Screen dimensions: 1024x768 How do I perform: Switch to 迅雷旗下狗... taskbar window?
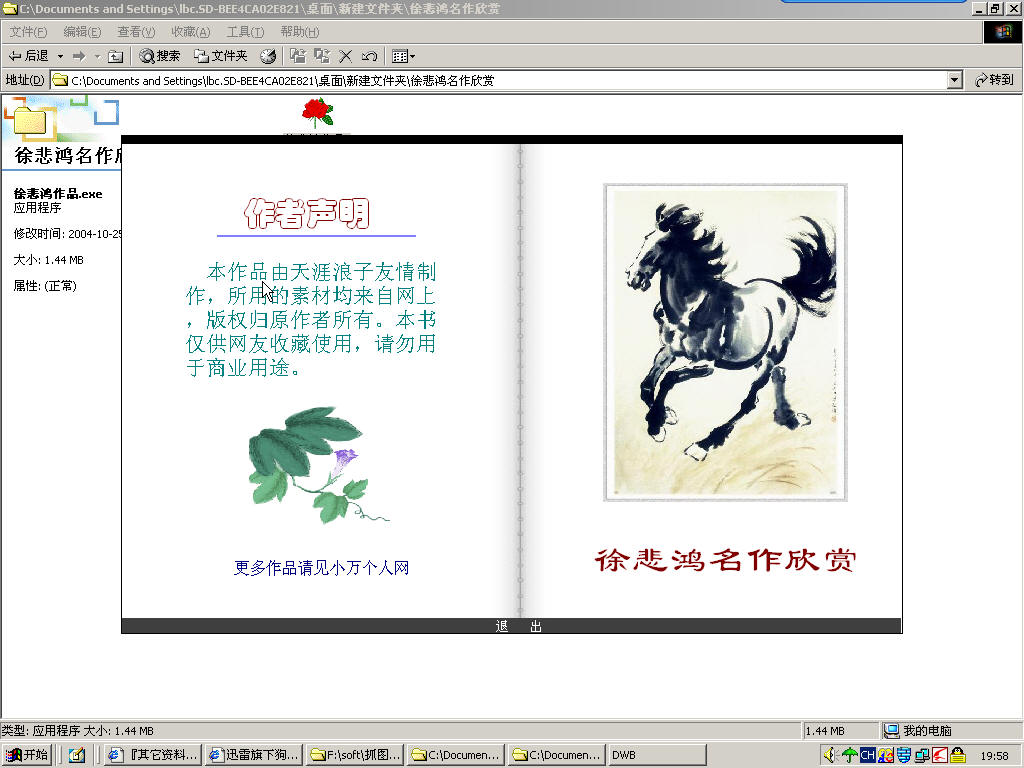click(254, 755)
